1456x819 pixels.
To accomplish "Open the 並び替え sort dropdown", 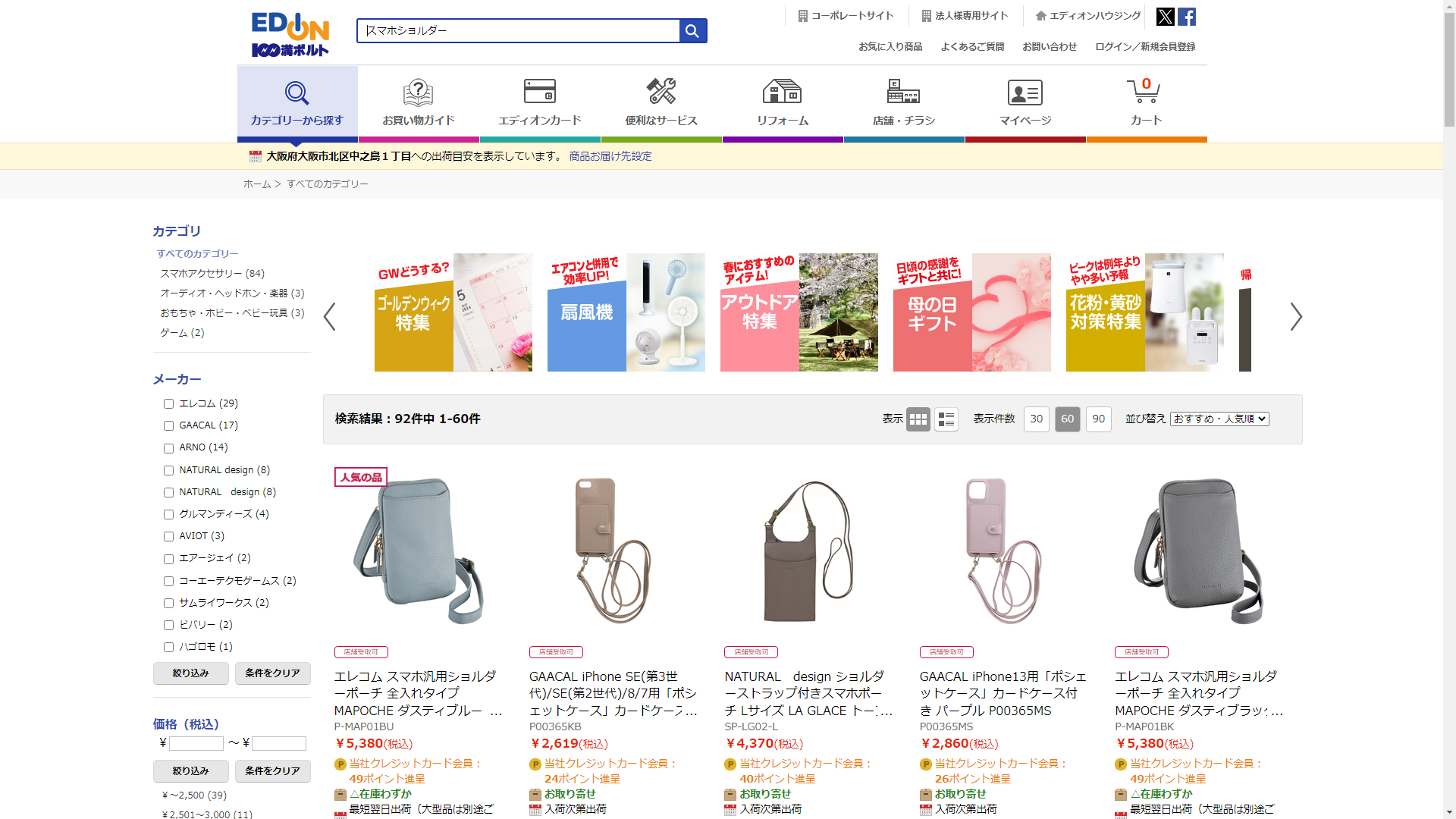I will [1219, 419].
